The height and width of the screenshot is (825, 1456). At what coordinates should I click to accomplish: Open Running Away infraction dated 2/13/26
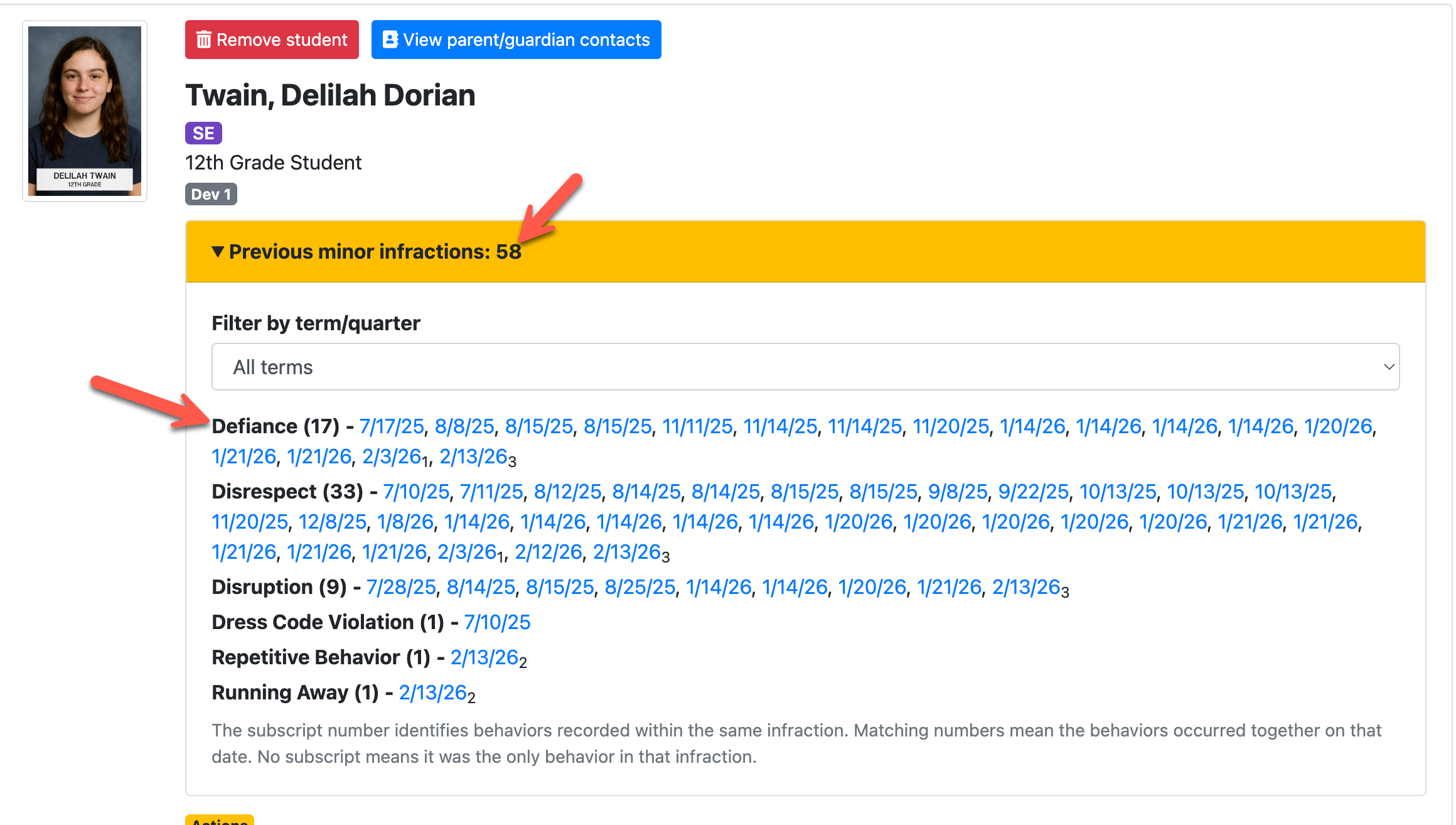[433, 693]
